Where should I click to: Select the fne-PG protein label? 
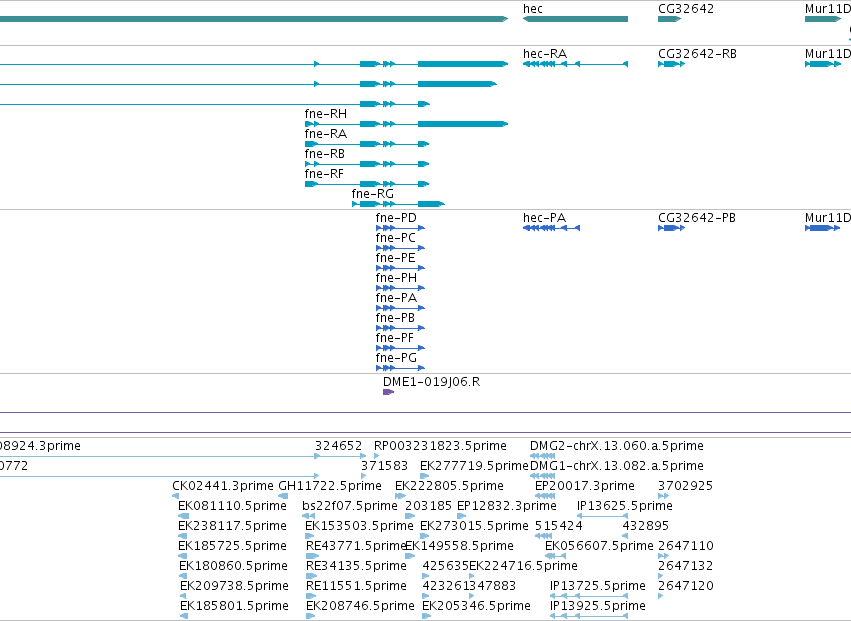click(x=396, y=358)
